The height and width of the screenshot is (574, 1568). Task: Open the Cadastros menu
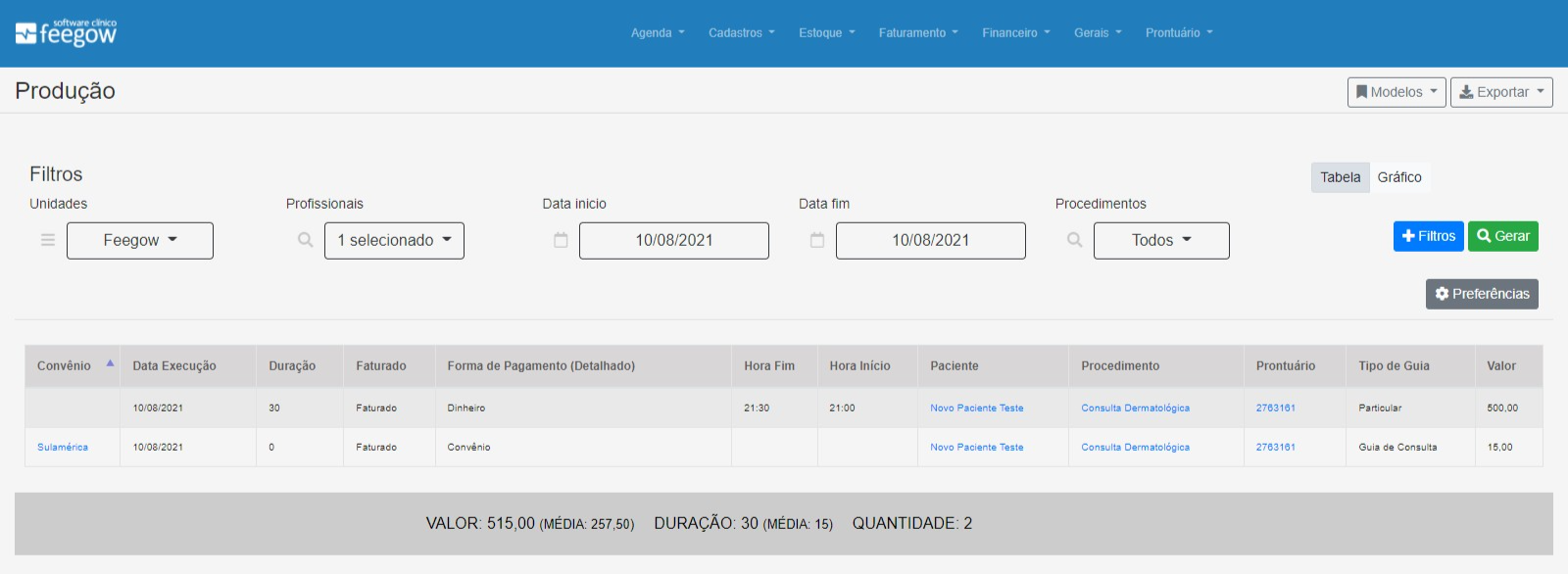tap(742, 33)
